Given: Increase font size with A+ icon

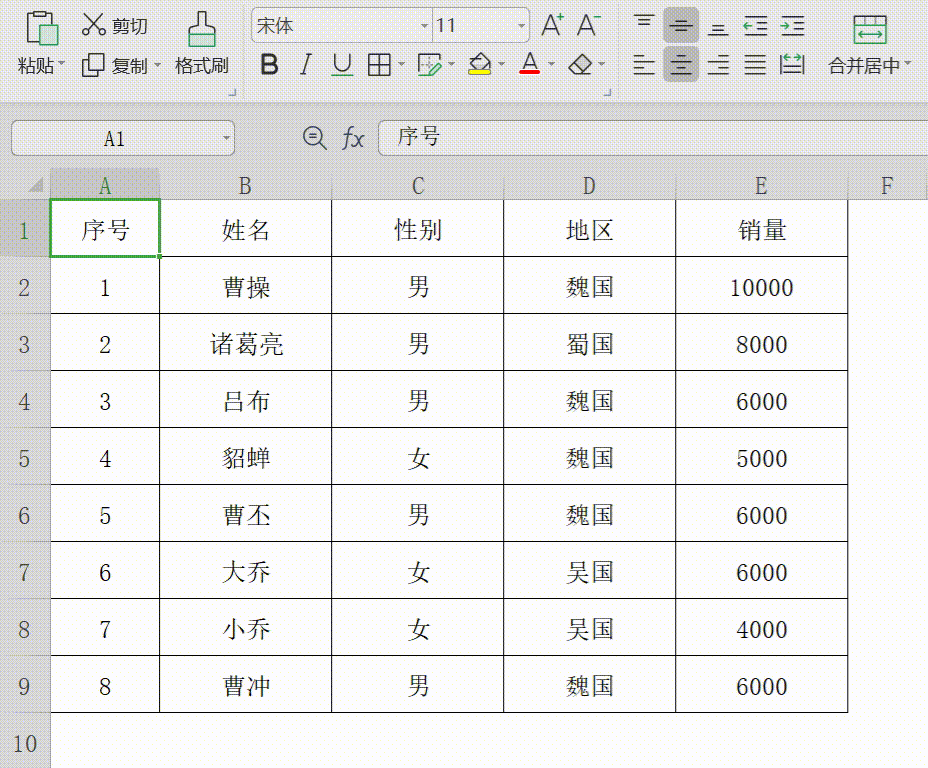Looking at the screenshot, I should [x=551, y=27].
